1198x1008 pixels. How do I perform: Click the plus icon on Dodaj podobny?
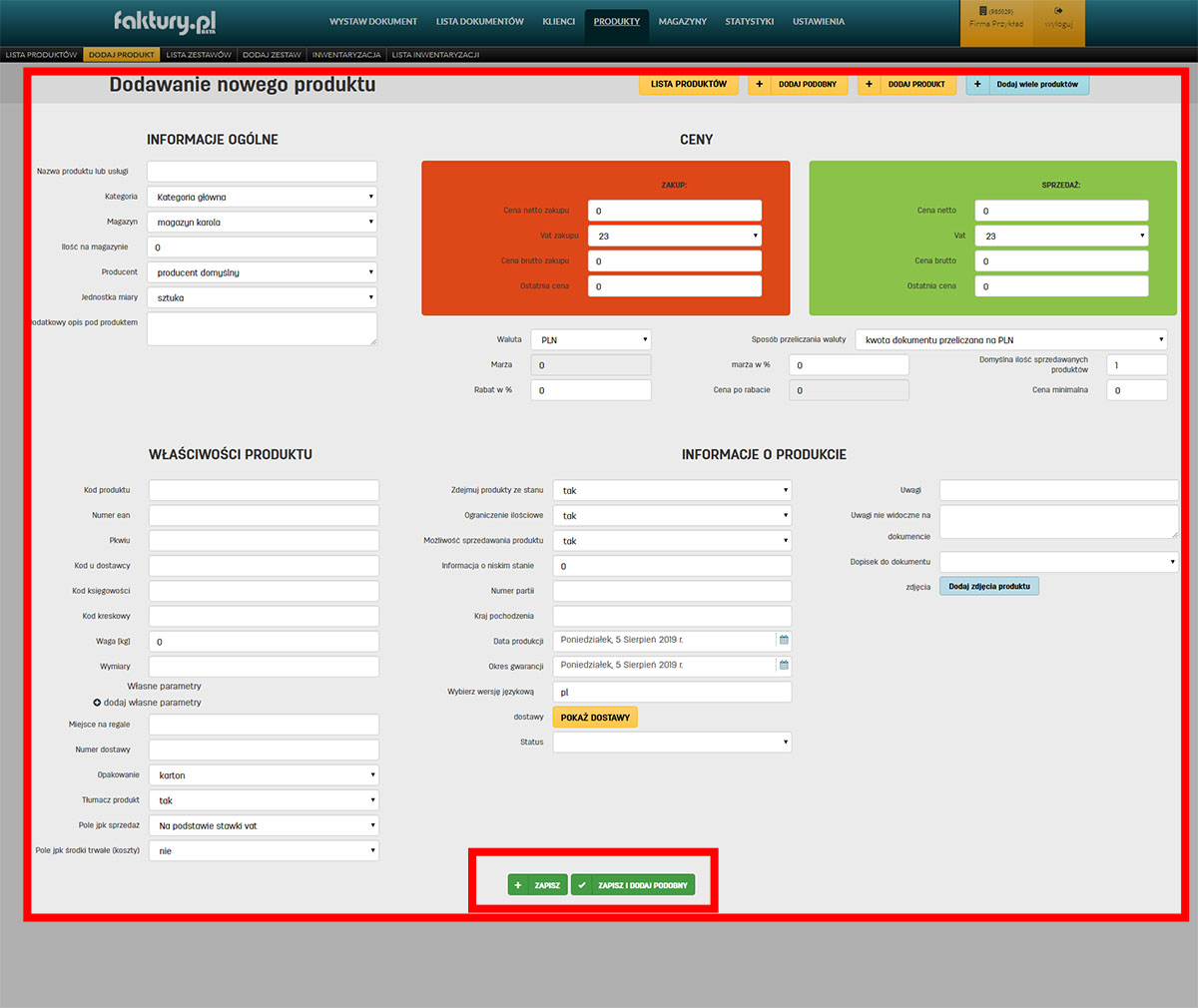[760, 85]
